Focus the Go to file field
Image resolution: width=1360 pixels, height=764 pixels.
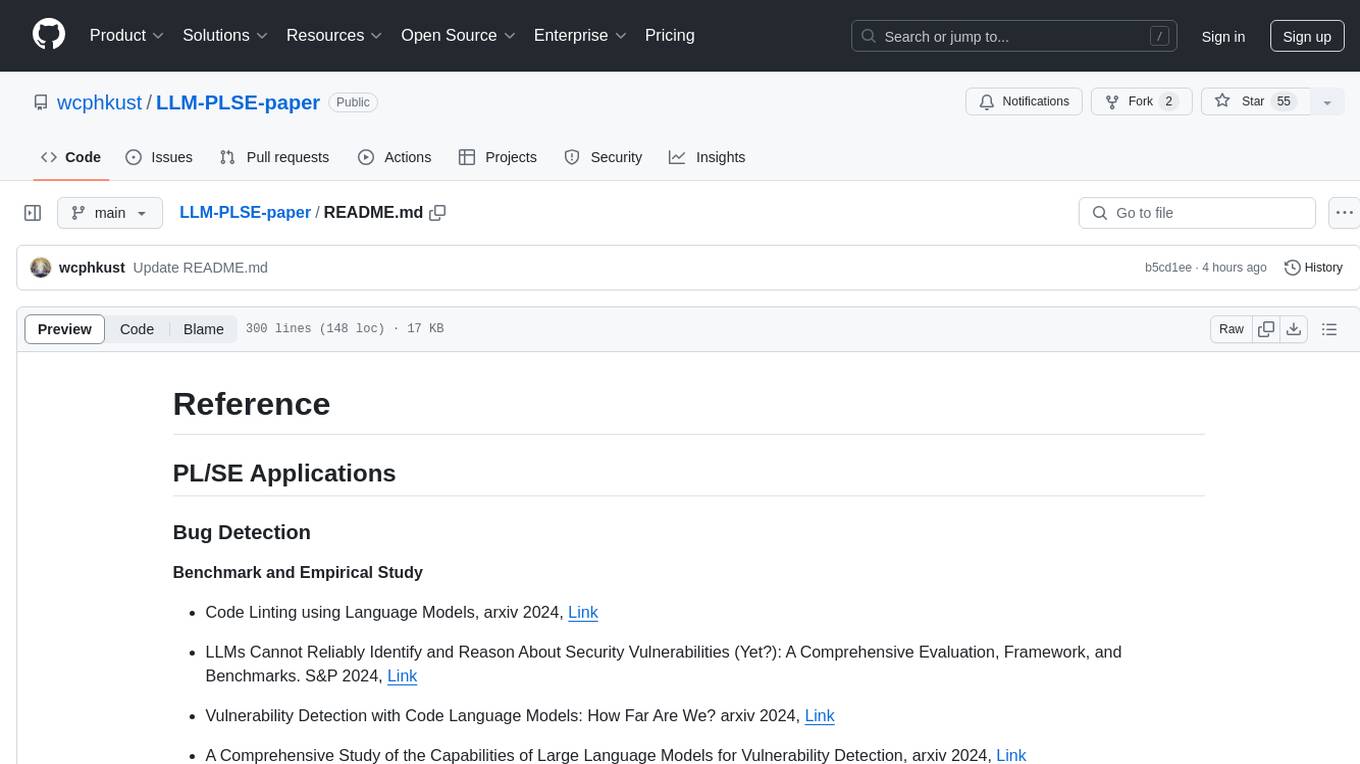(1197, 213)
